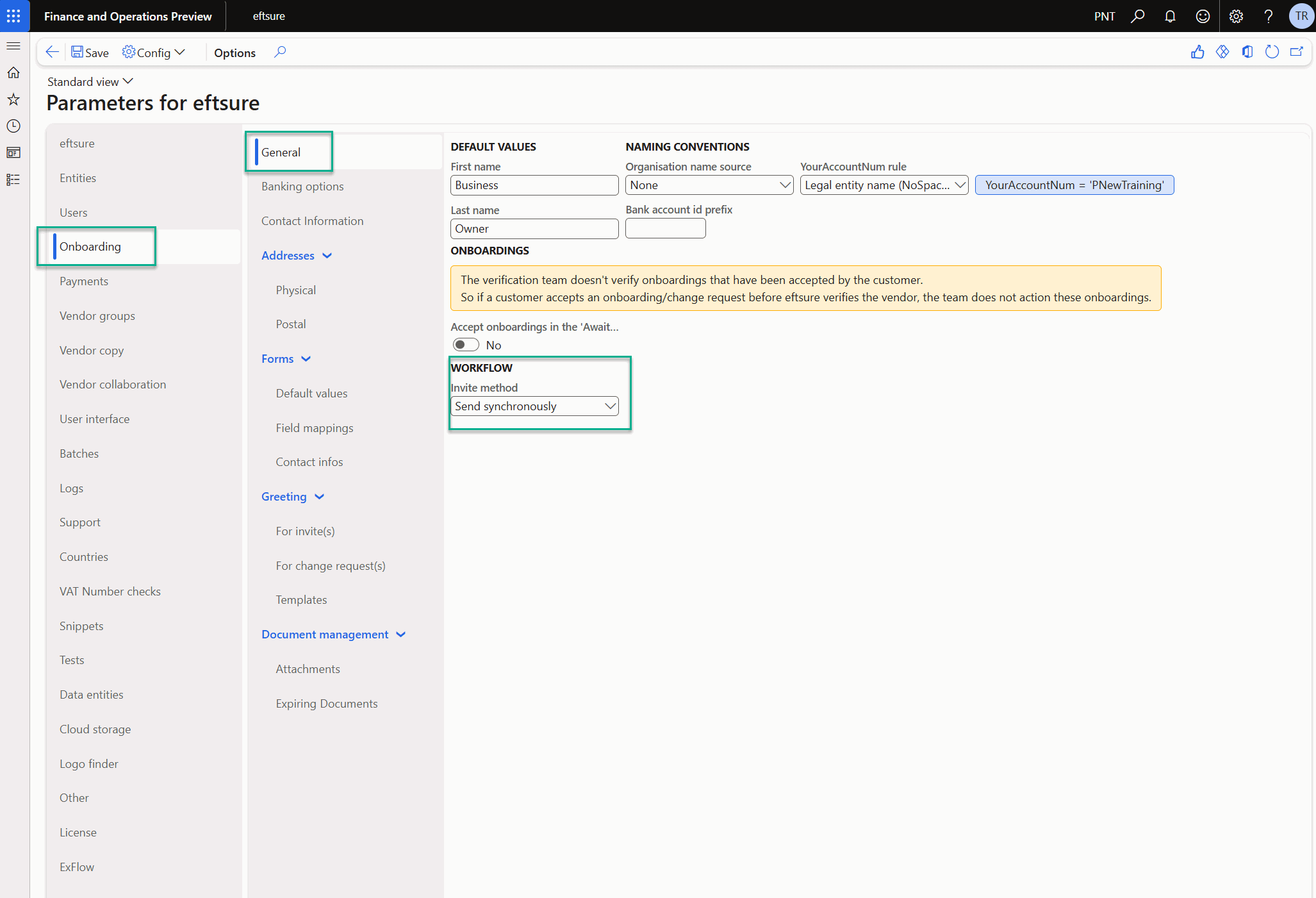
Task: Select the User interface tab
Action: tap(95, 419)
